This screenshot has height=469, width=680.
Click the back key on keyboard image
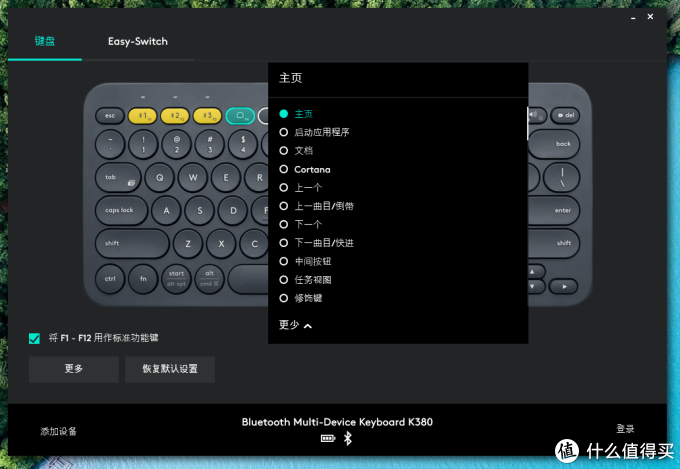(x=554, y=144)
